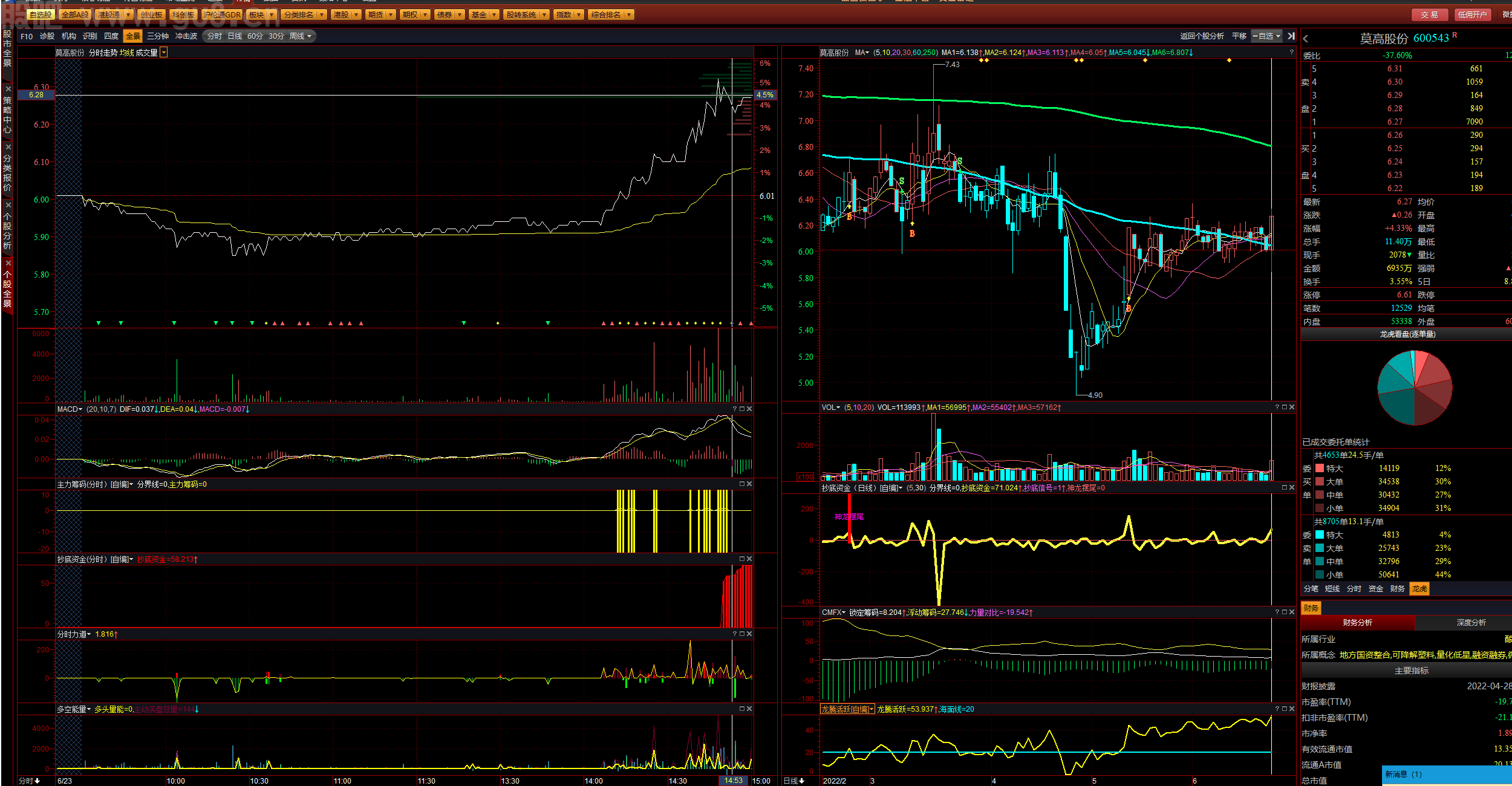Click the back chevron beside 莫高股份 title

click(x=1306, y=39)
